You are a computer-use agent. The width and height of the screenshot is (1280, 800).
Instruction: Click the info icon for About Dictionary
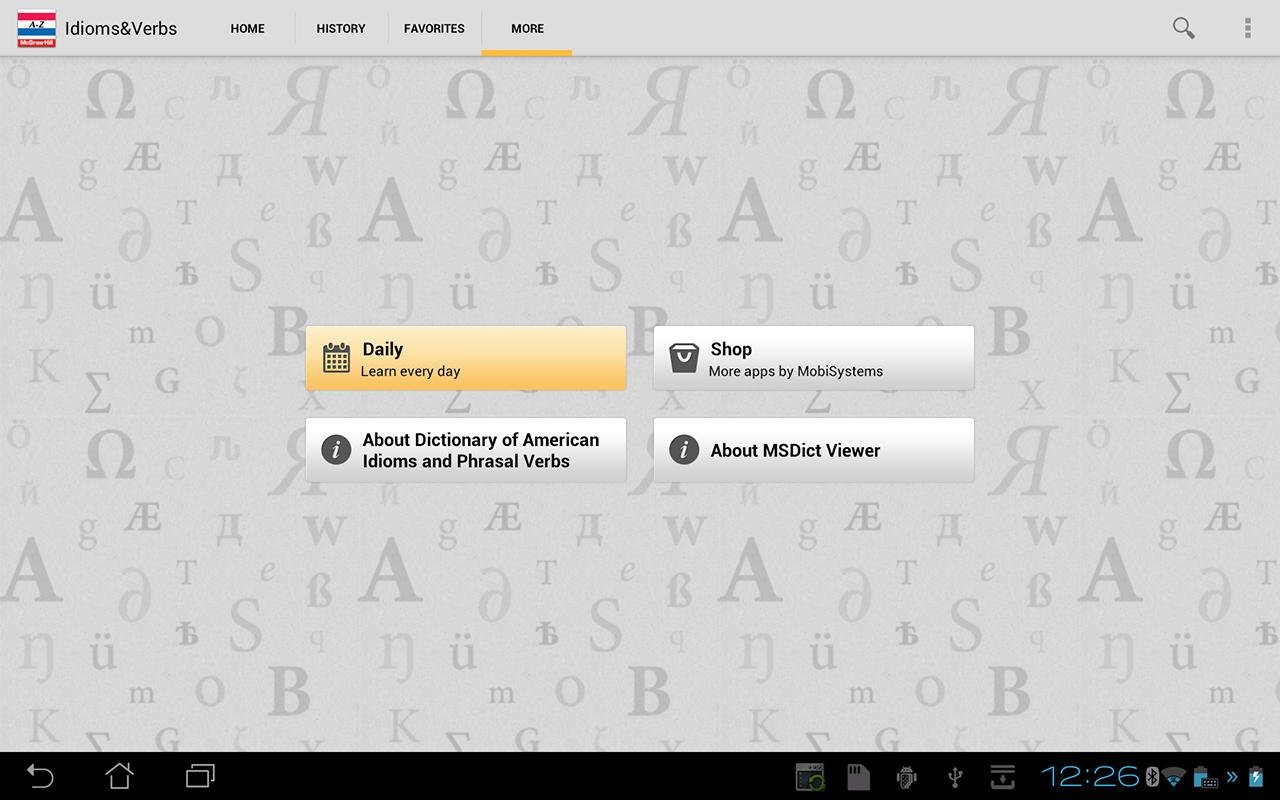click(x=336, y=450)
